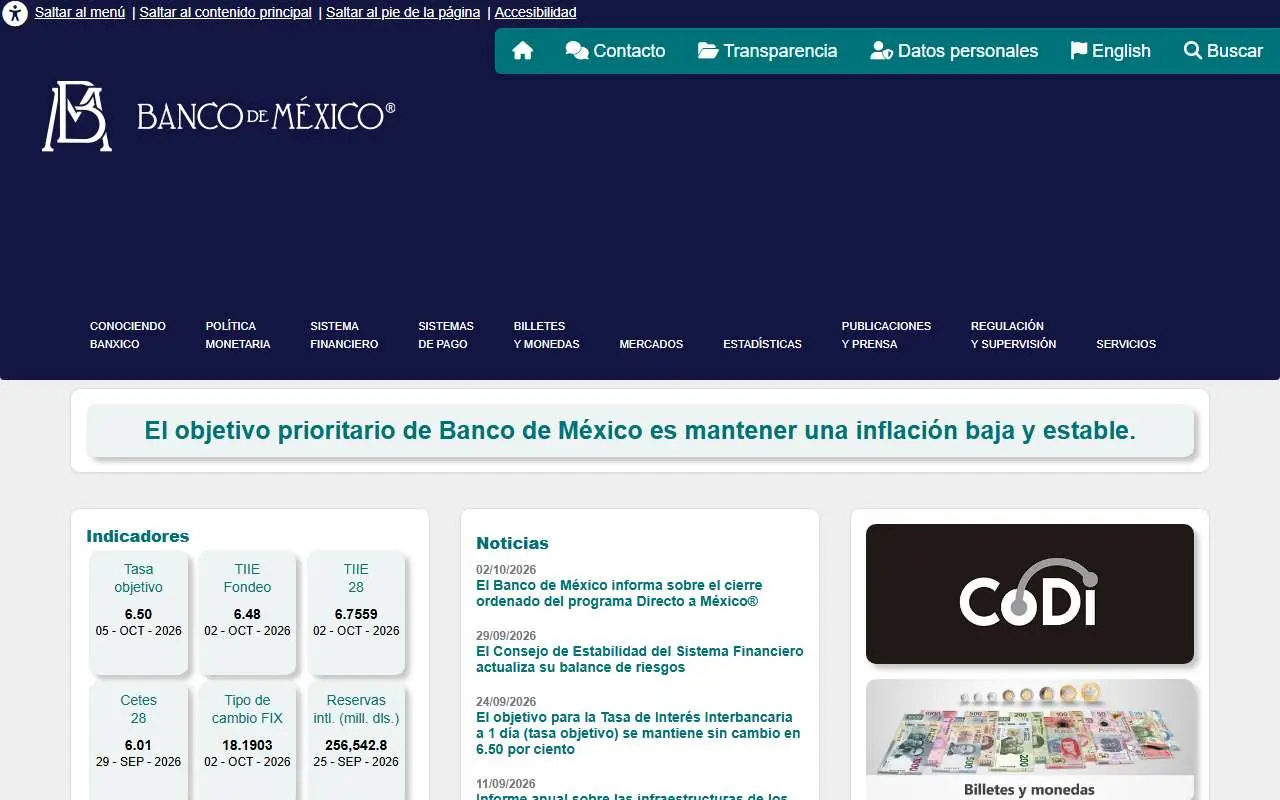Viewport: 1280px width, 800px height.
Task: Click the Datos personales user-shield icon
Action: pos(881,51)
